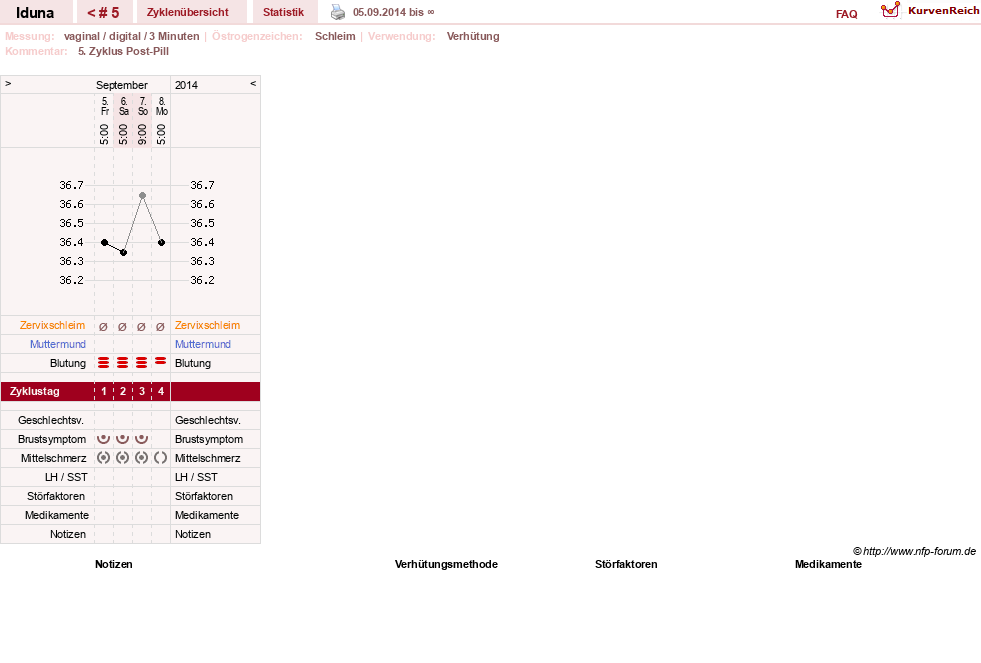This screenshot has width=981, height=663.
Task: Select the lowest temperature point on 6. Sa
Action: [123, 253]
